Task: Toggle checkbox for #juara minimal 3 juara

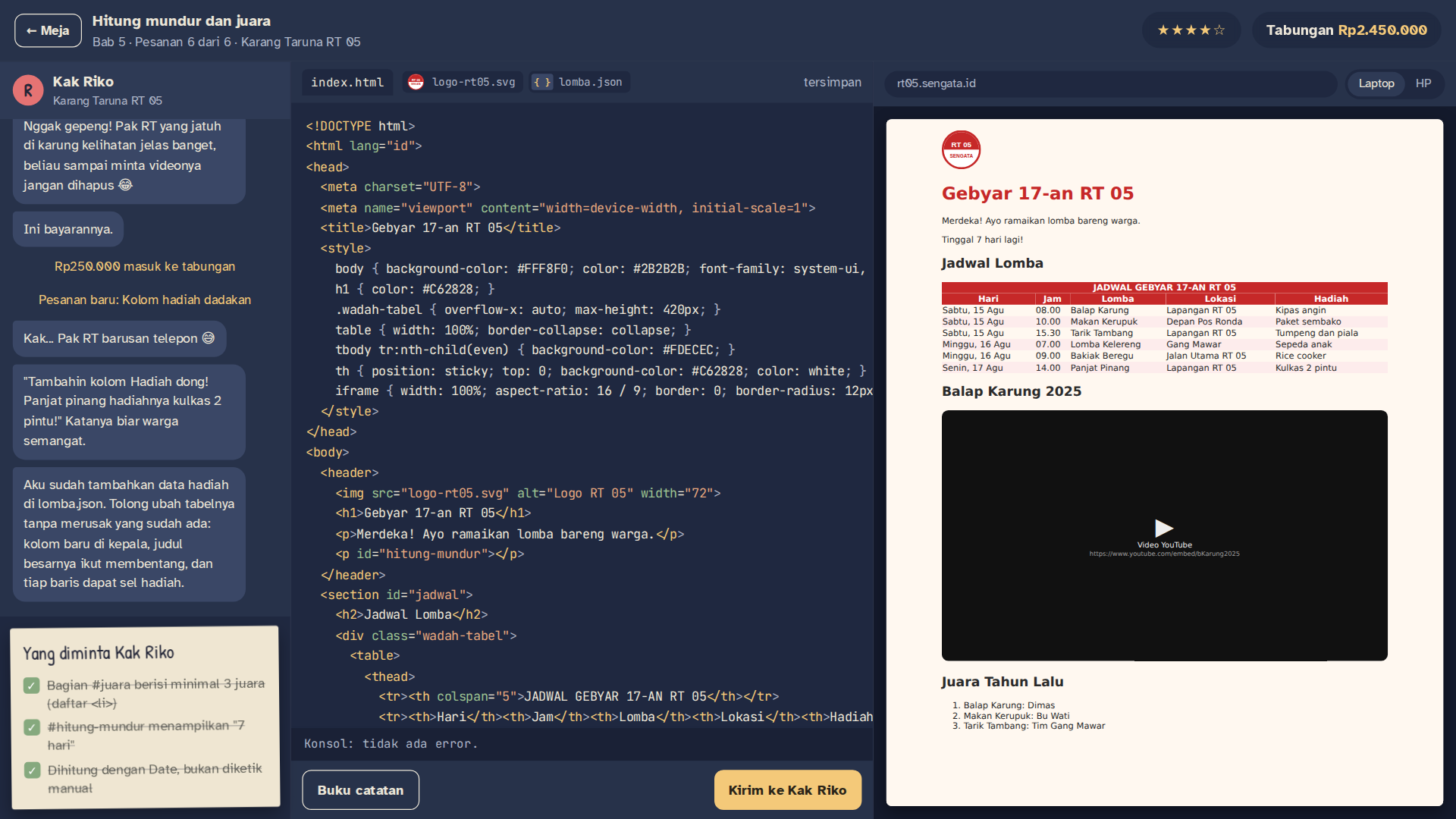Action: pos(31,686)
